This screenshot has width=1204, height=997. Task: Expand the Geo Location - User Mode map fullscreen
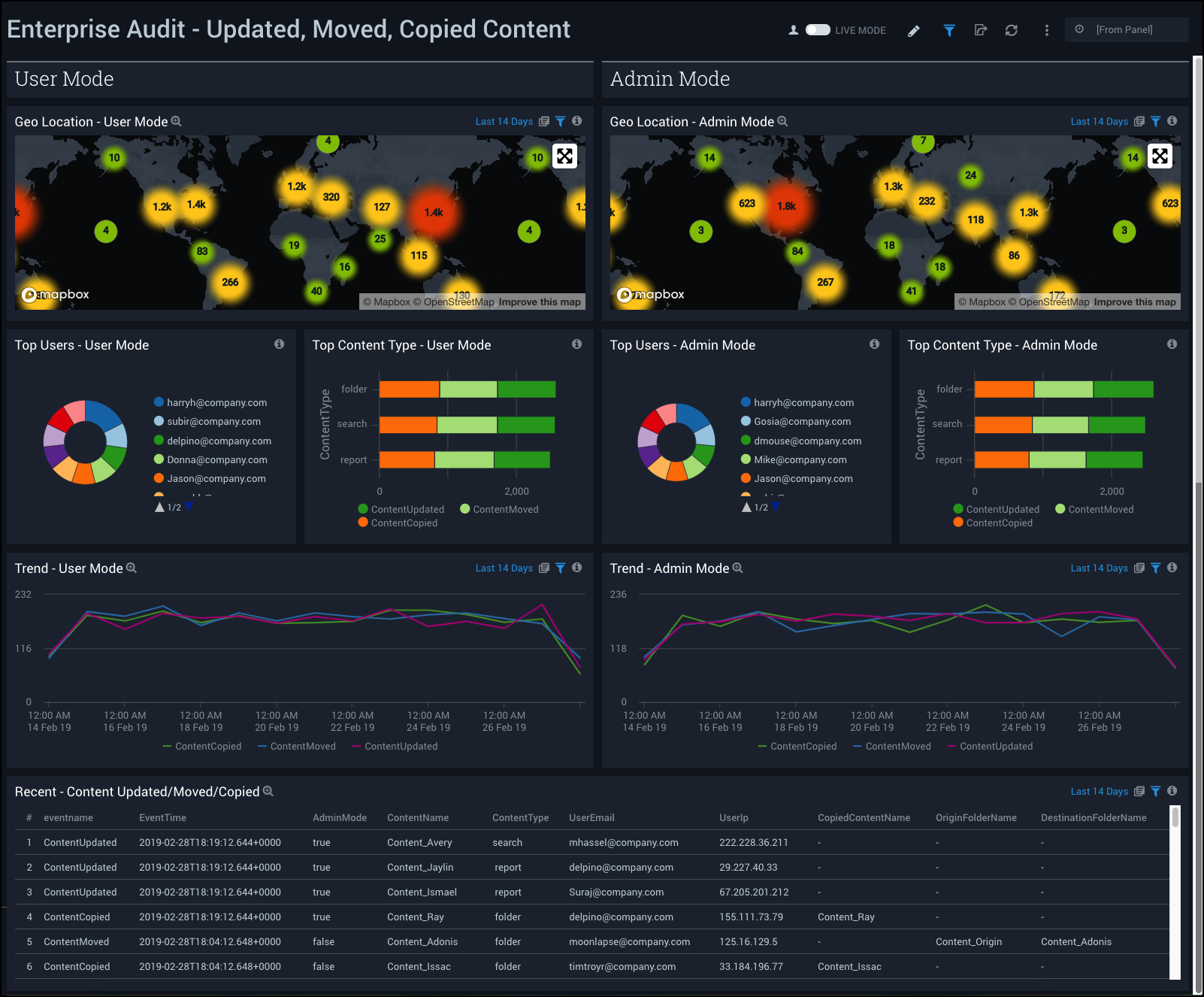click(564, 156)
